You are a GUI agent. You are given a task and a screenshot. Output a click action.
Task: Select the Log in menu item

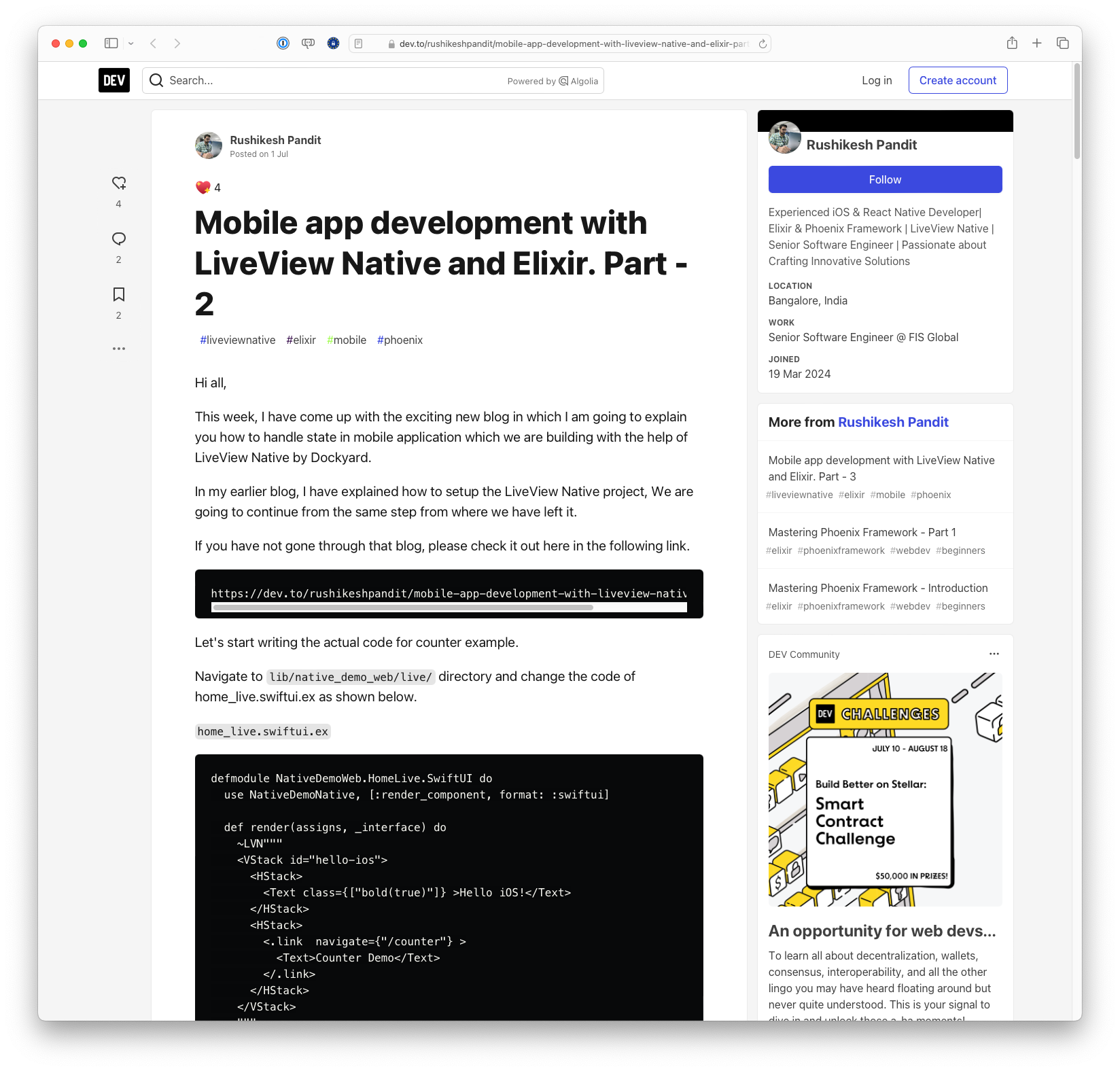point(877,80)
